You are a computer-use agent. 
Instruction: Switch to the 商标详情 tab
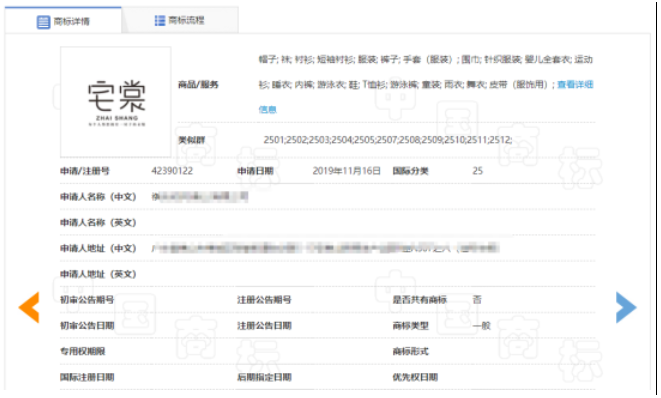pos(63,20)
